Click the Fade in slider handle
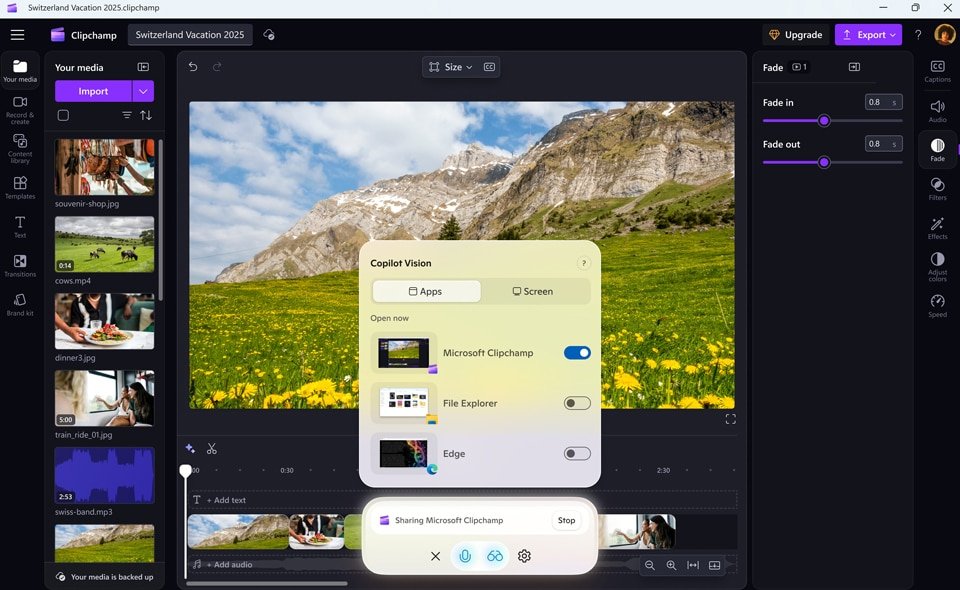The image size is (960, 590). [x=824, y=121]
